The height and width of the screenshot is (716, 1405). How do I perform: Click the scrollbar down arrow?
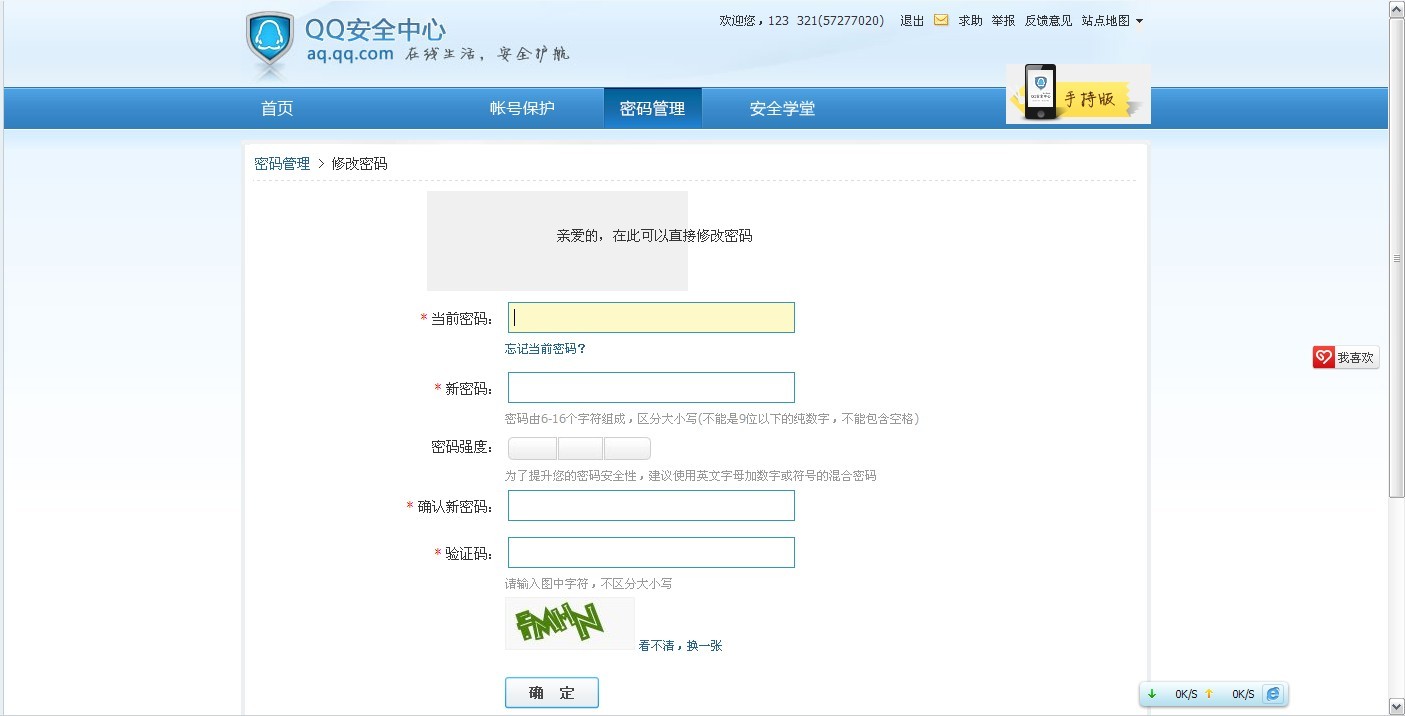coord(1397,707)
